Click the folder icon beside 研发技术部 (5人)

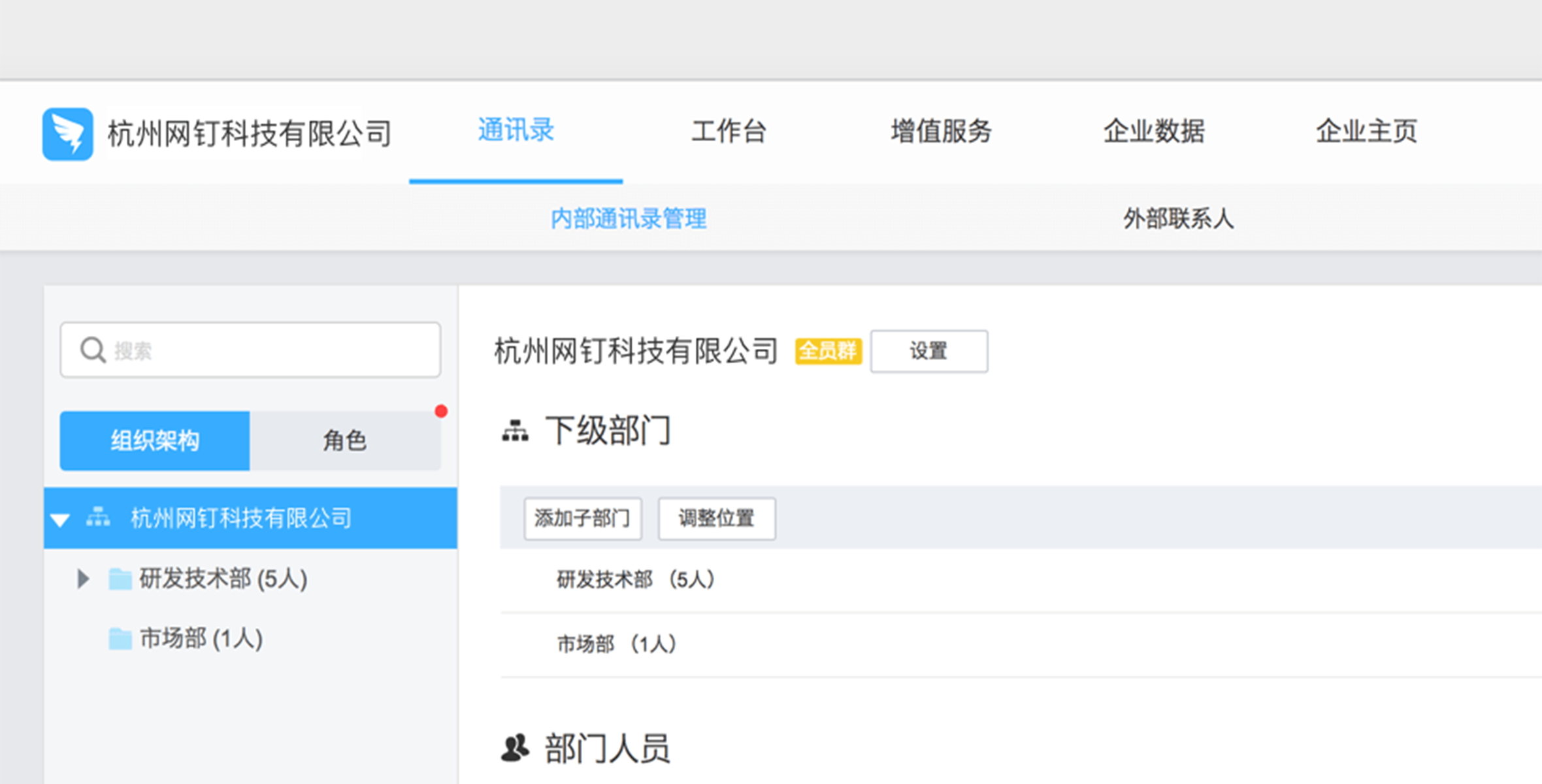tap(120, 579)
